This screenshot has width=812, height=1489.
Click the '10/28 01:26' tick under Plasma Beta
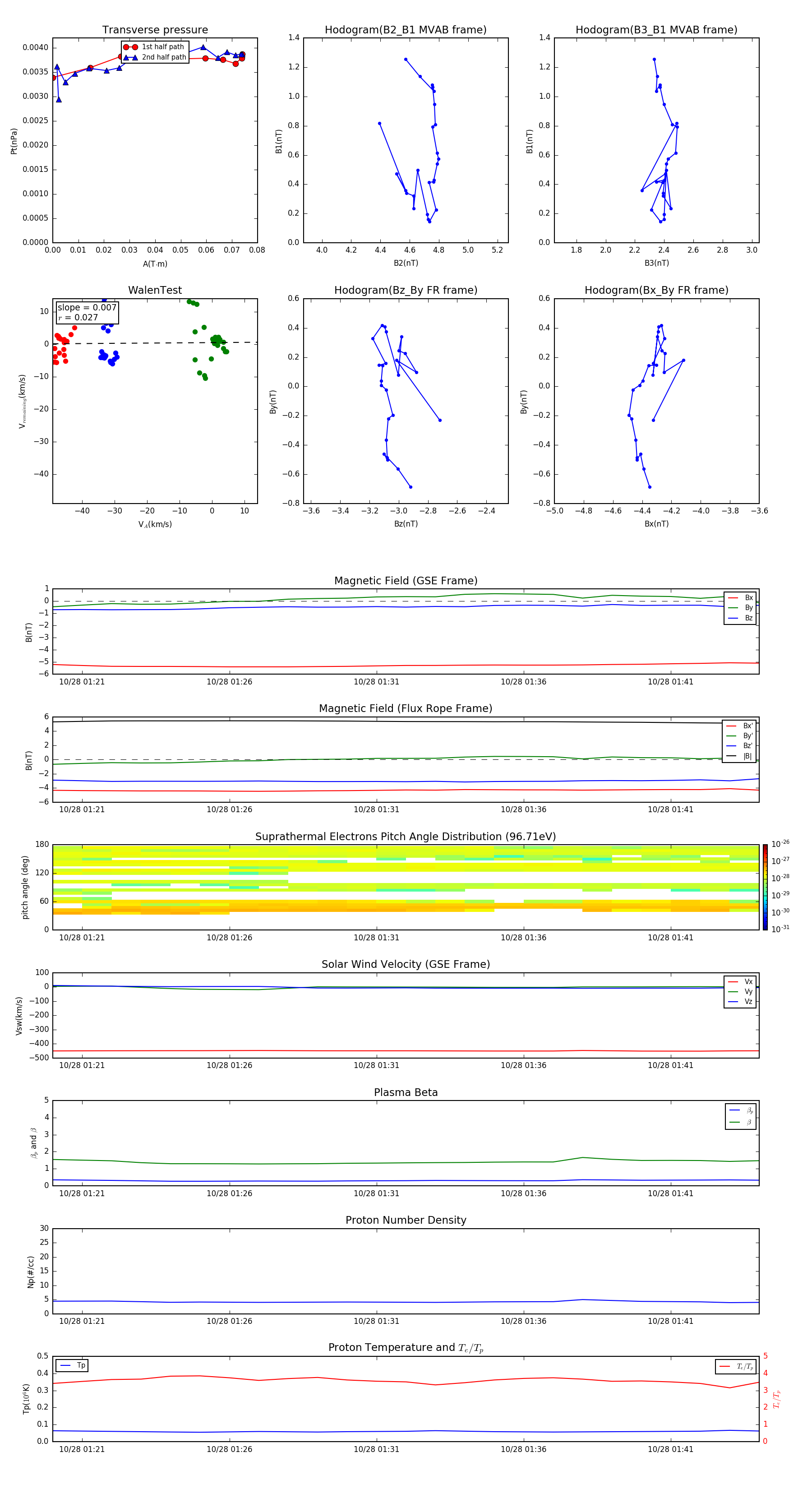(230, 1193)
